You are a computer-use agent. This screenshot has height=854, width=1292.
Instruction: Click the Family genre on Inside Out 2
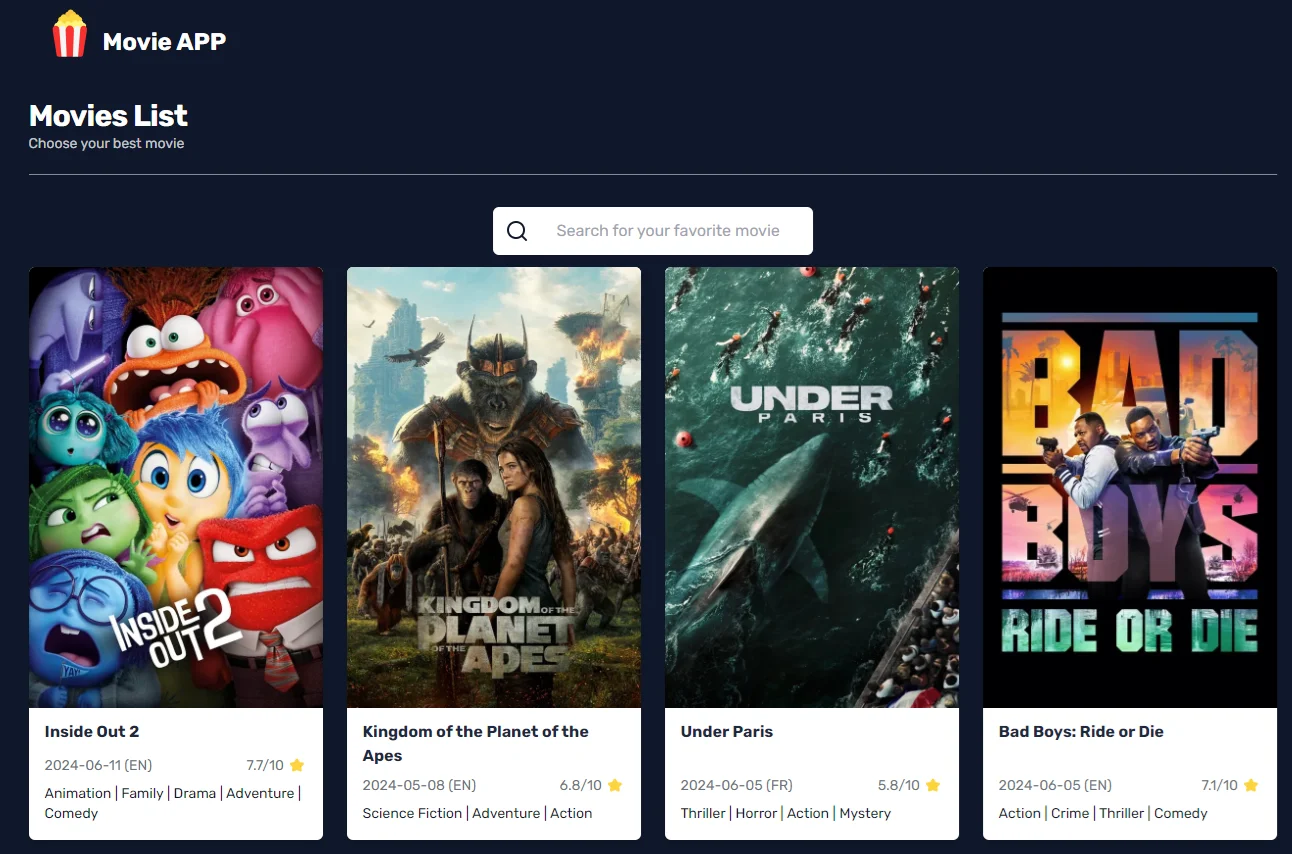coord(142,793)
